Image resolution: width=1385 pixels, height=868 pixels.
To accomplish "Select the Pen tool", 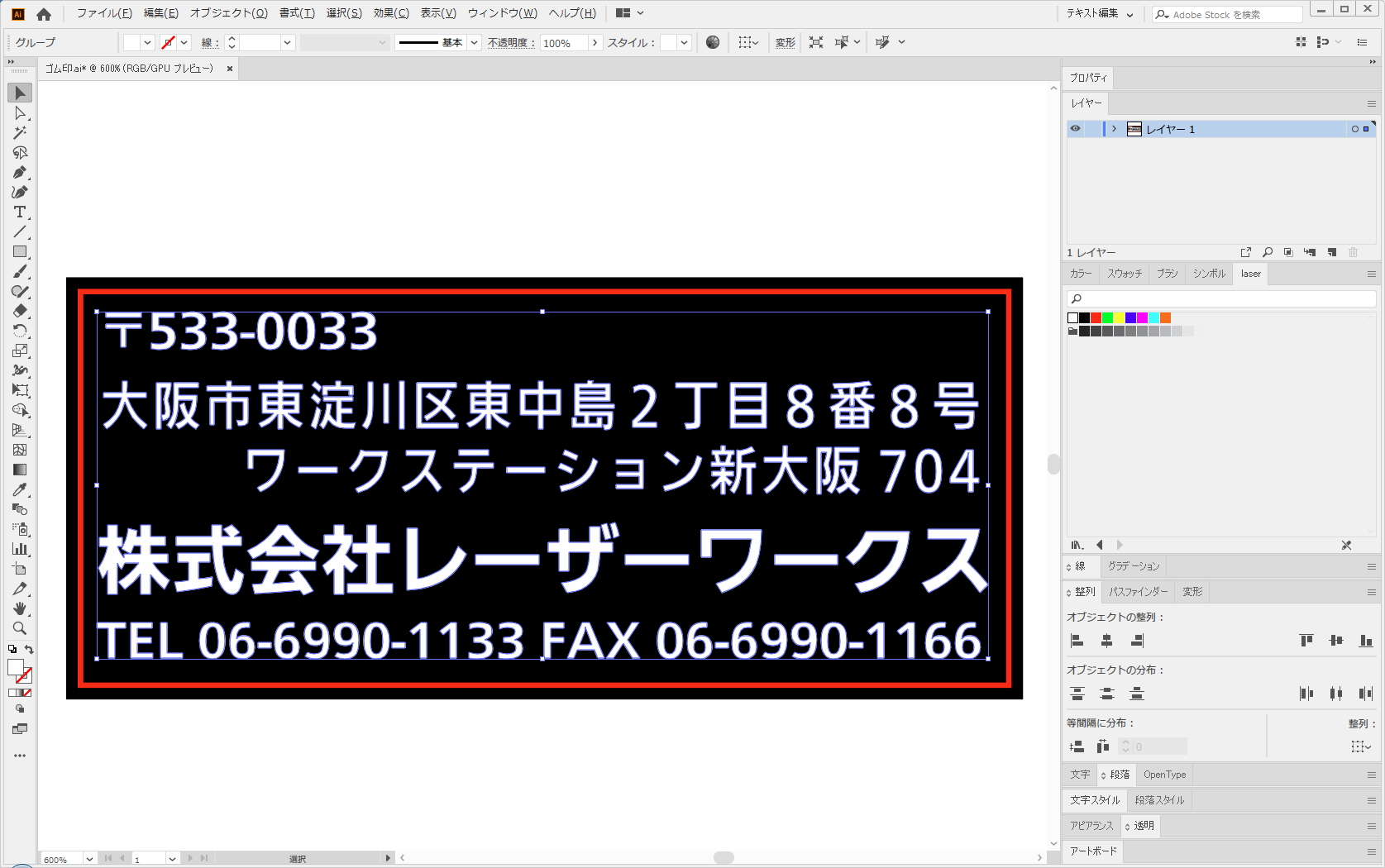I will (20, 173).
